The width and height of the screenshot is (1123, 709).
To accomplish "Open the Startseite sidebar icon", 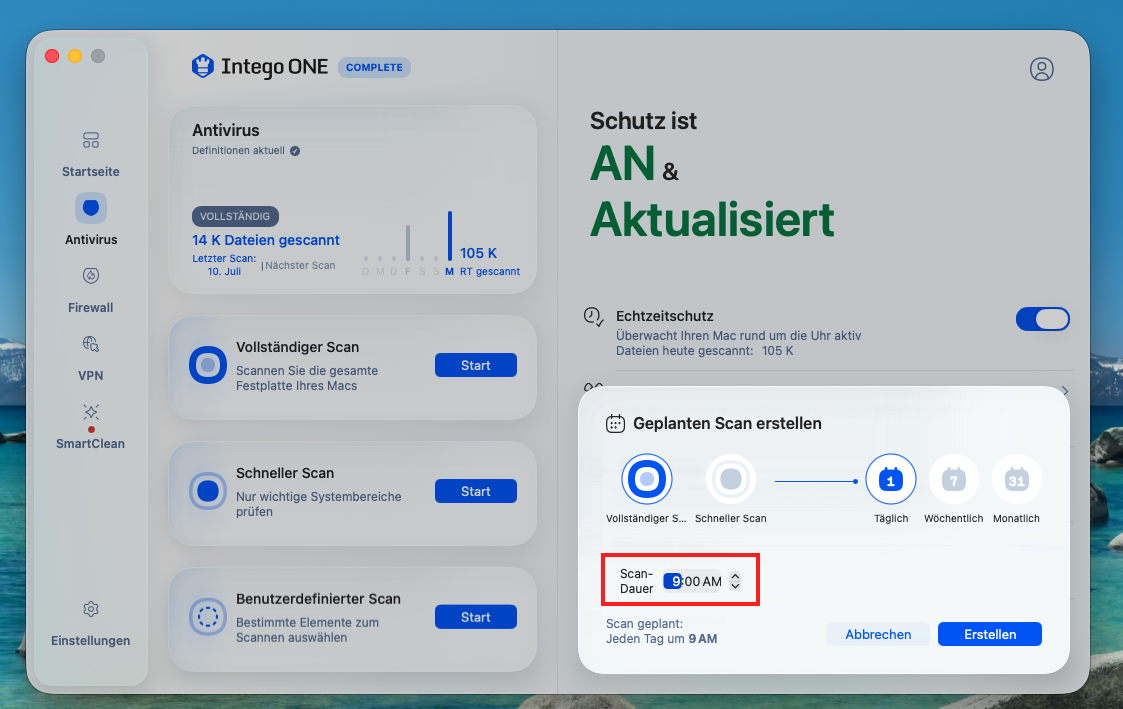I will pyautogui.click(x=90, y=140).
